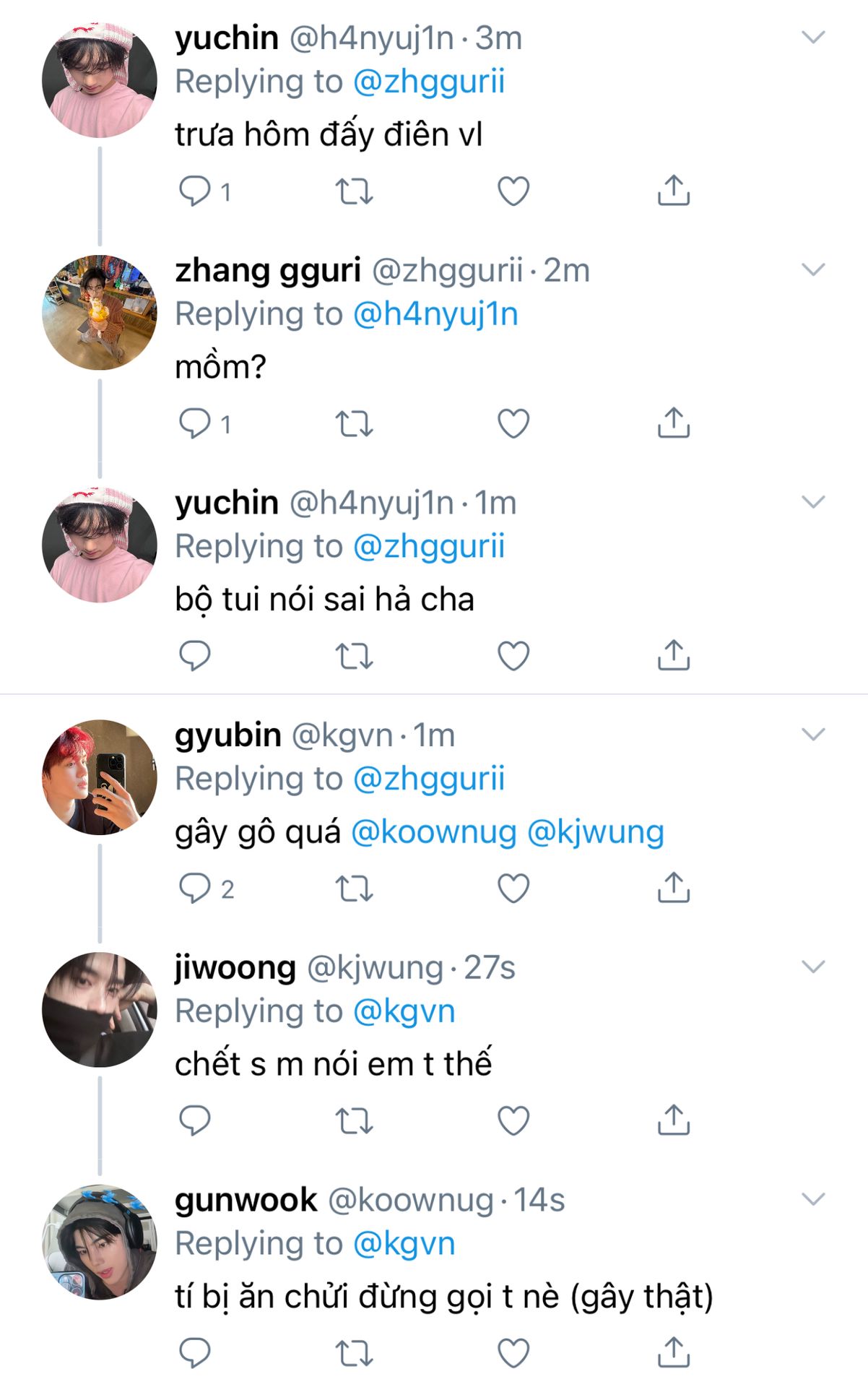868x1387 pixels.
Task: Reply to yuchin's "trưa hôm đấy điên vl" tweet
Action: (x=194, y=191)
